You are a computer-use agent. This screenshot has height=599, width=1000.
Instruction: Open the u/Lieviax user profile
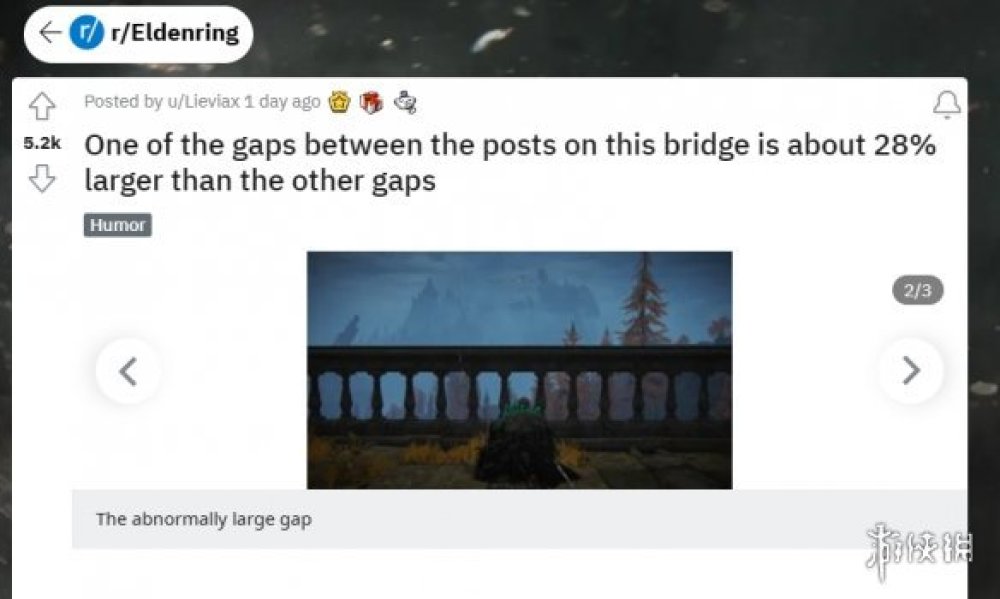click(x=203, y=101)
